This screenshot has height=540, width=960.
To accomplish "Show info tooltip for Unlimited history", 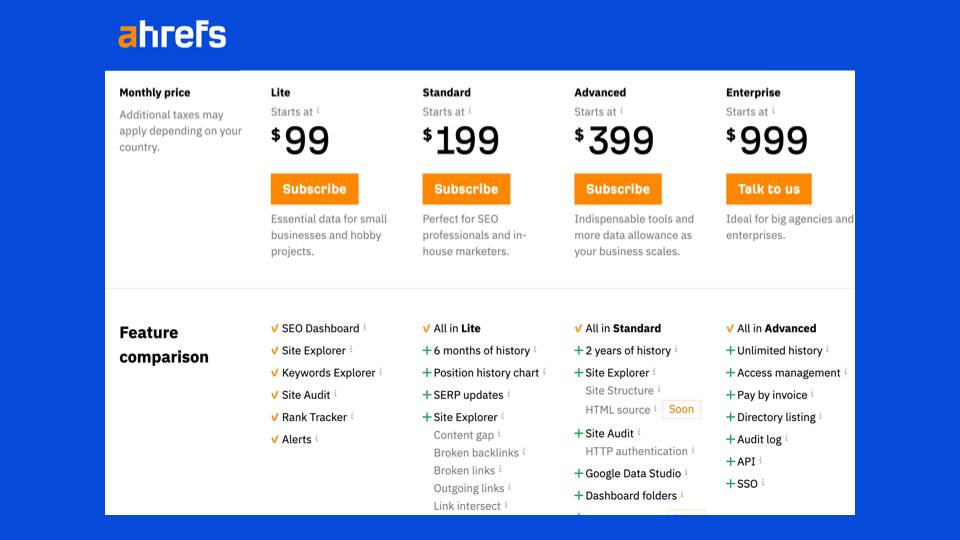I will click(x=828, y=349).
